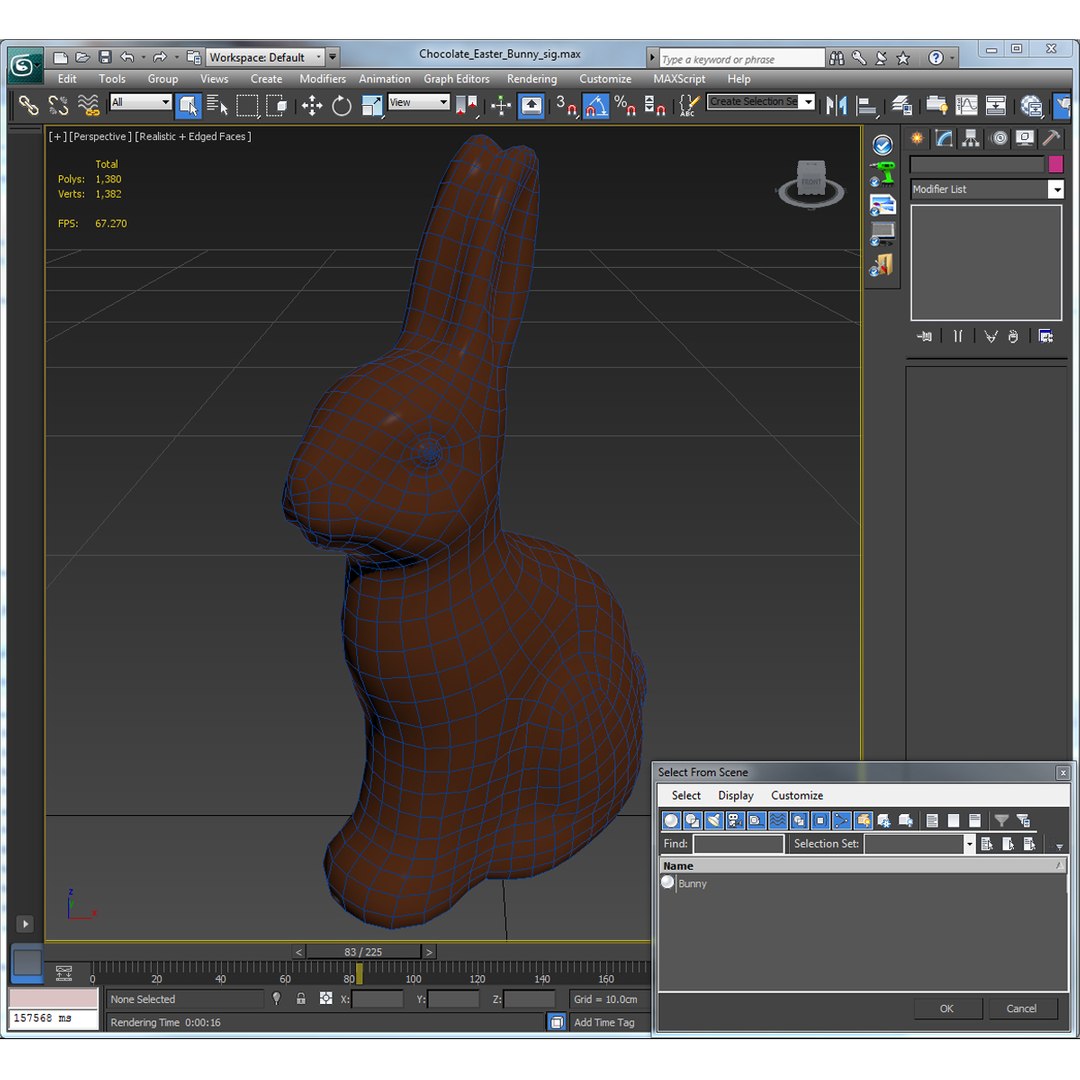This screenshot has width=1080, height=1080.
Task: Click the Pin Stack icon
Action: (924, 336)
